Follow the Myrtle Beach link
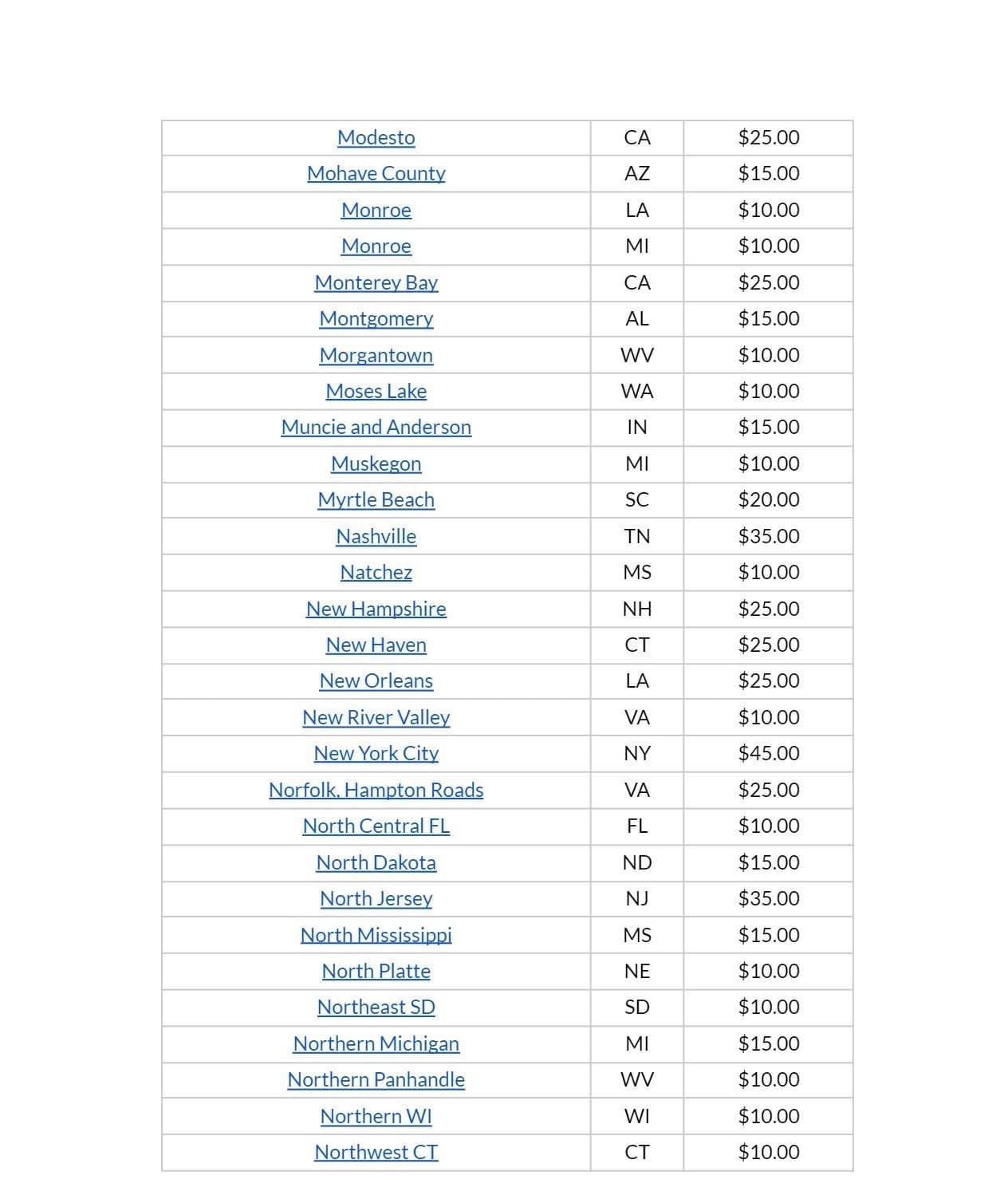 point(376,499)
